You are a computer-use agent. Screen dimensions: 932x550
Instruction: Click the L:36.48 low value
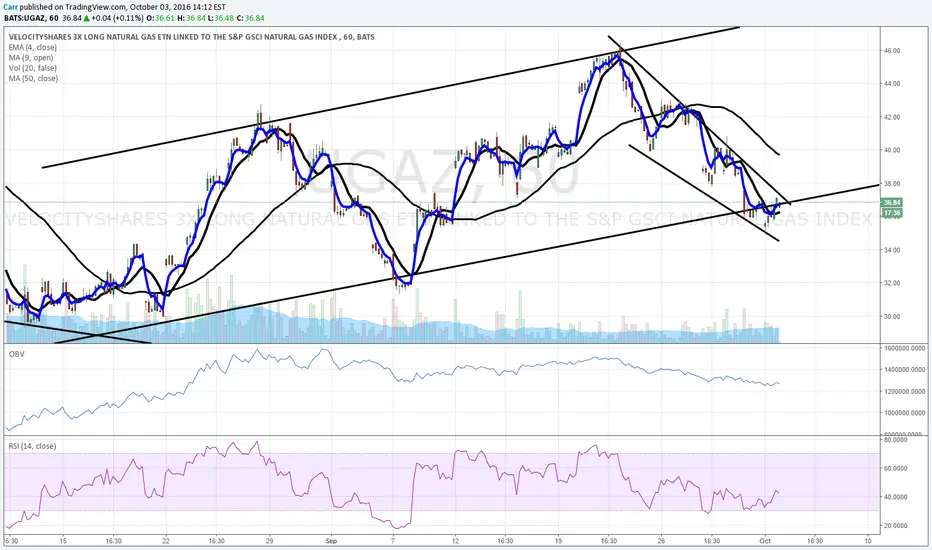(220, 18)
